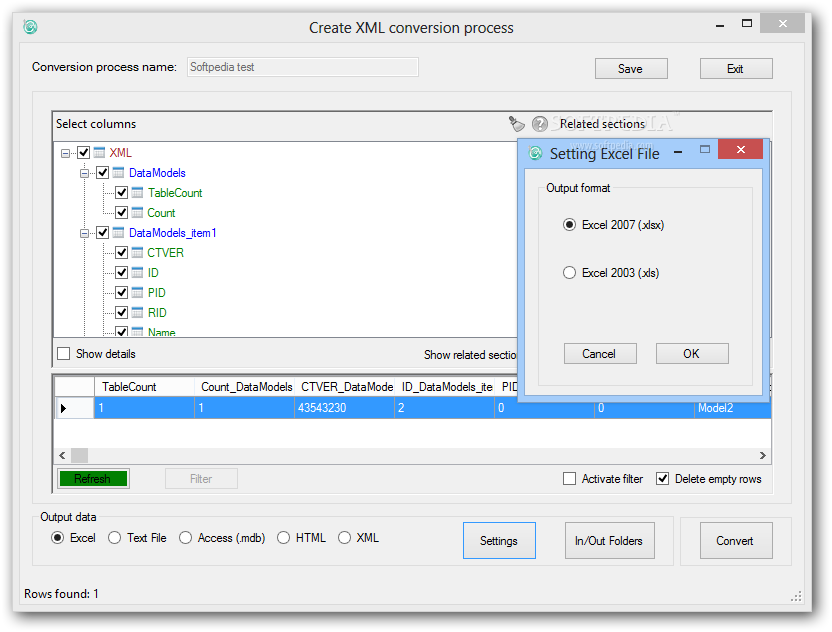Select HTML output data option
The width and height of the screenshot is (832, 632).
(283, 538)
